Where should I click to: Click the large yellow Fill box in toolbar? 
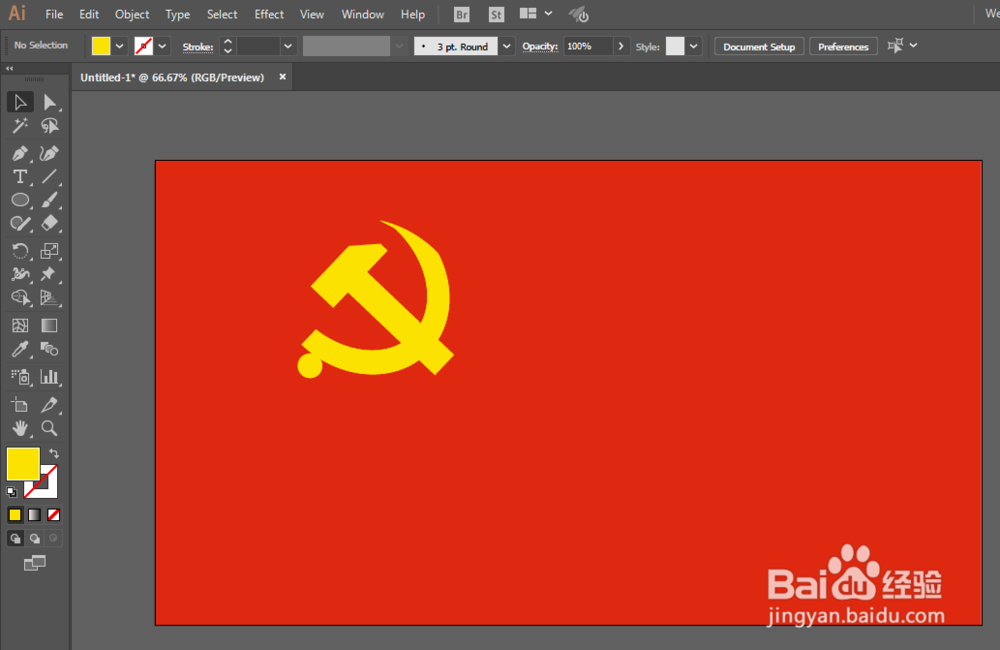(23, 464)
